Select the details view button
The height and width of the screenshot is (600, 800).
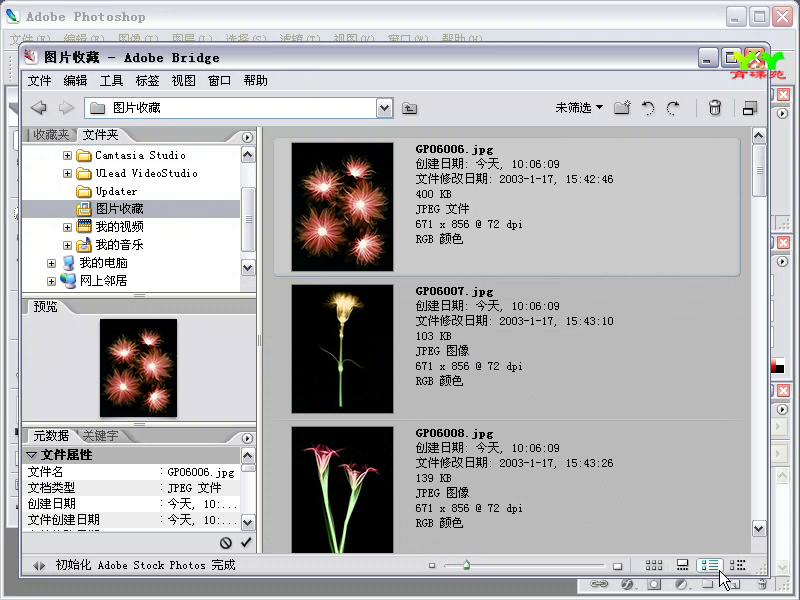(710, 565)
